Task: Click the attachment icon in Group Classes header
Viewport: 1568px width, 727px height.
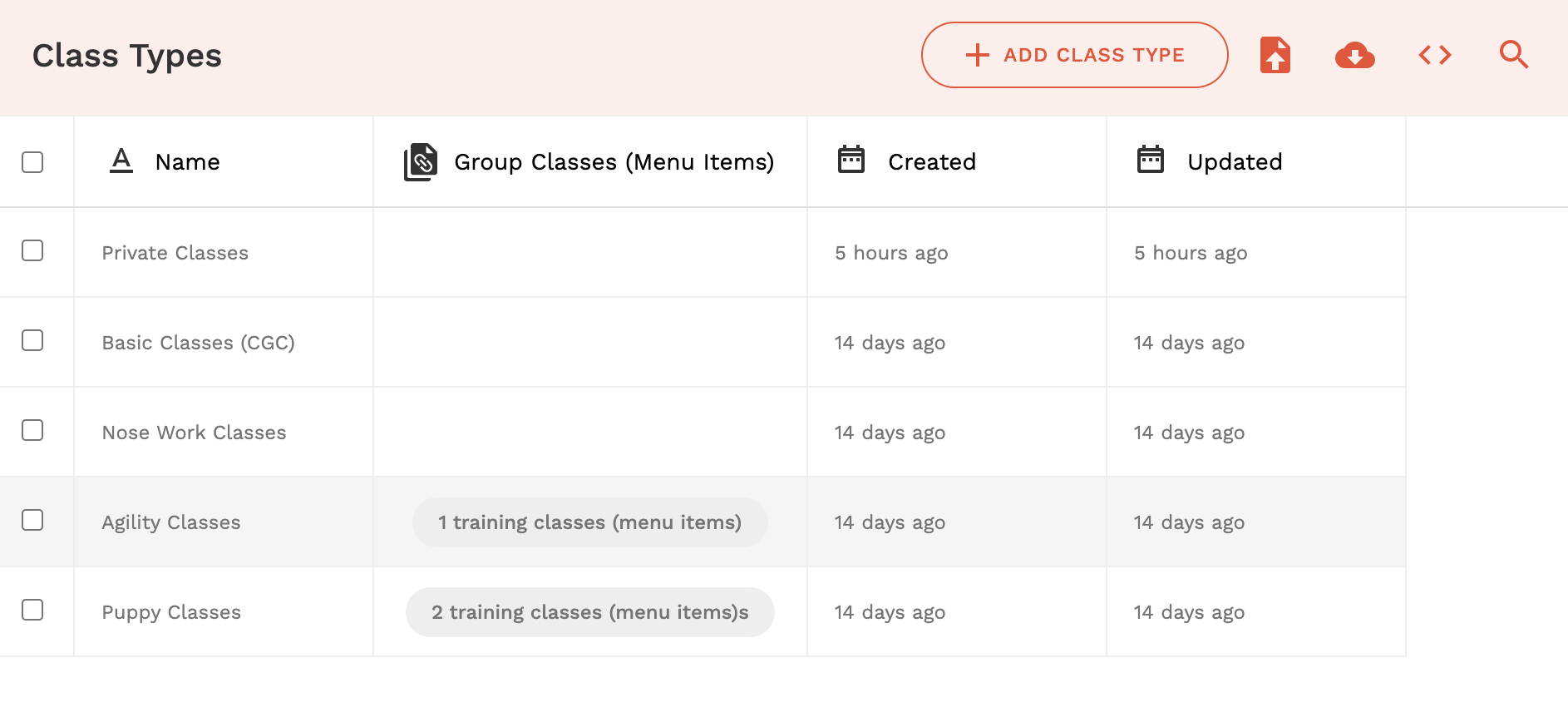Action: tap(421, 161)
